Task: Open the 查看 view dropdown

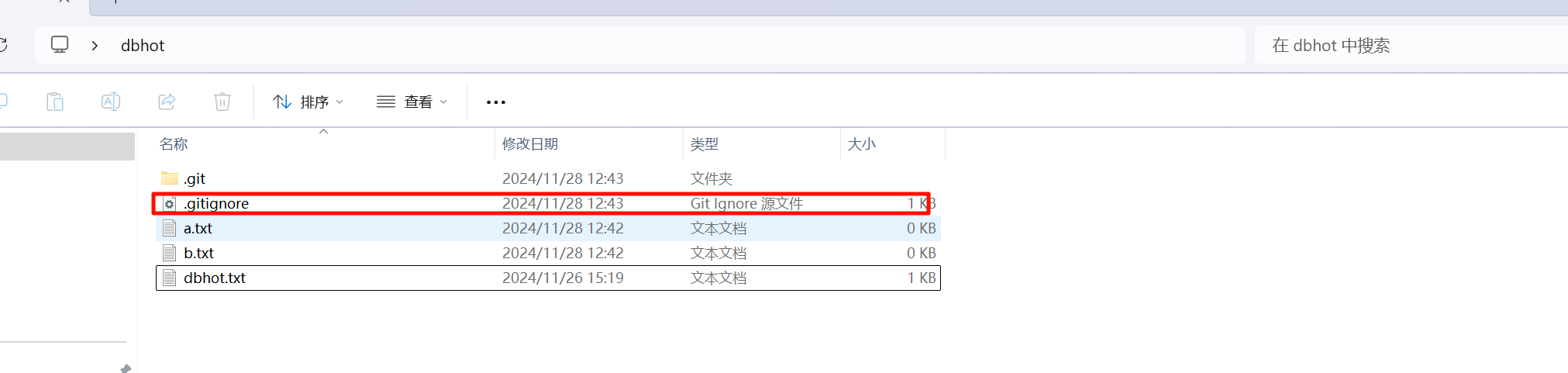Action: [412, 102]
